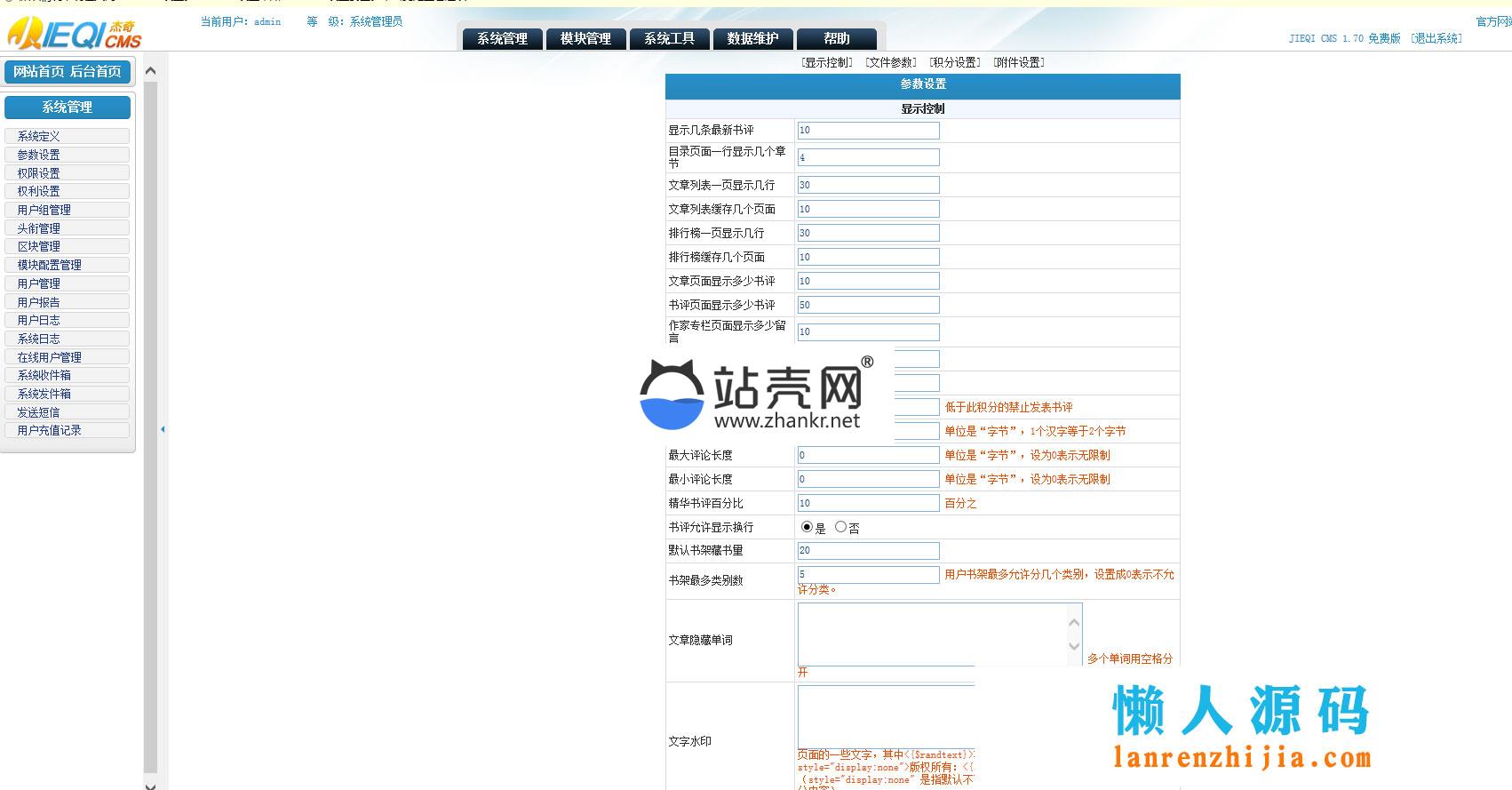This screenshot has height=790, width=1512.
Task: Switch to the 文件参数 settings section
Action: click(891, 62)
